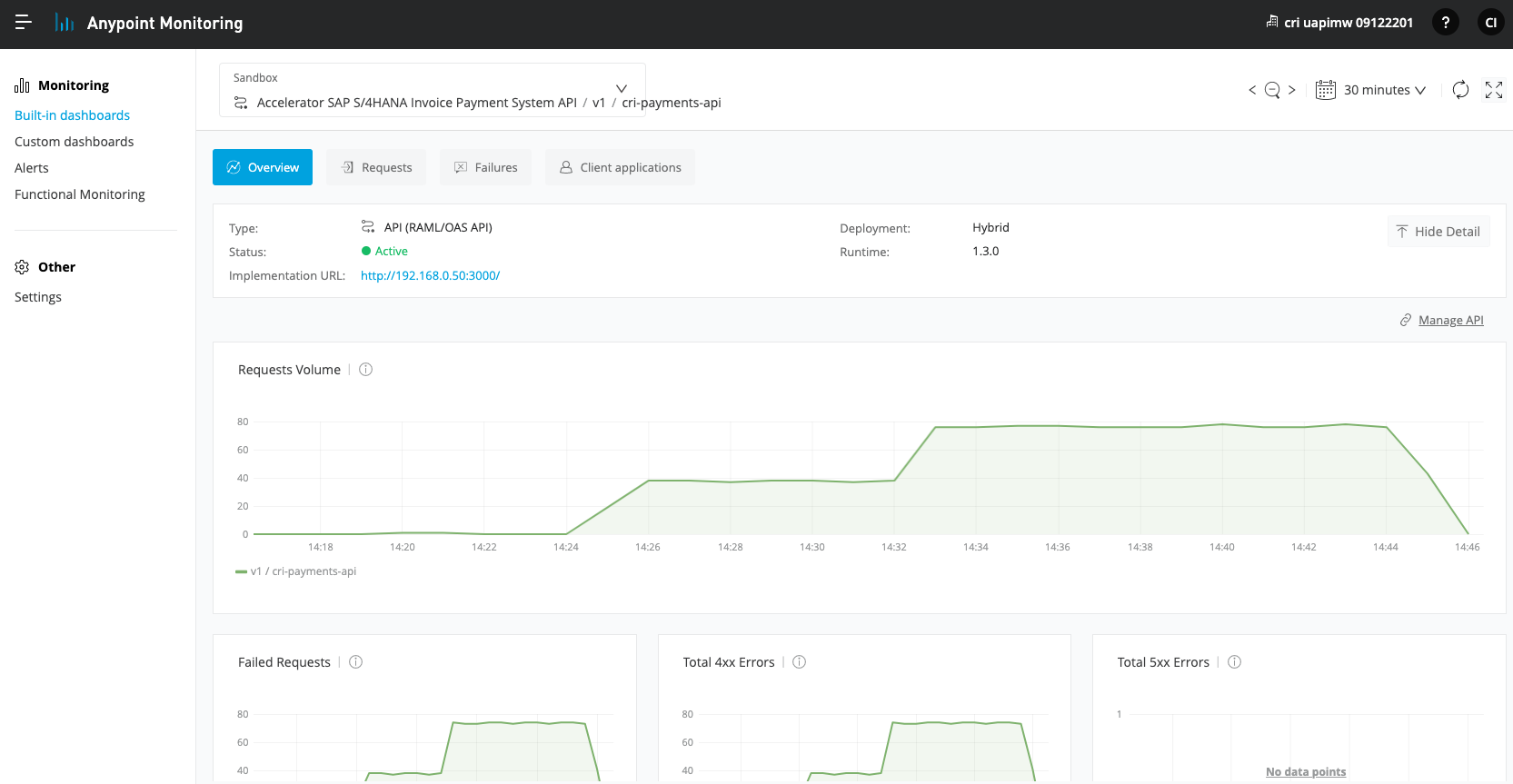Click the Failed Requests chart title

tap(284, 662)
